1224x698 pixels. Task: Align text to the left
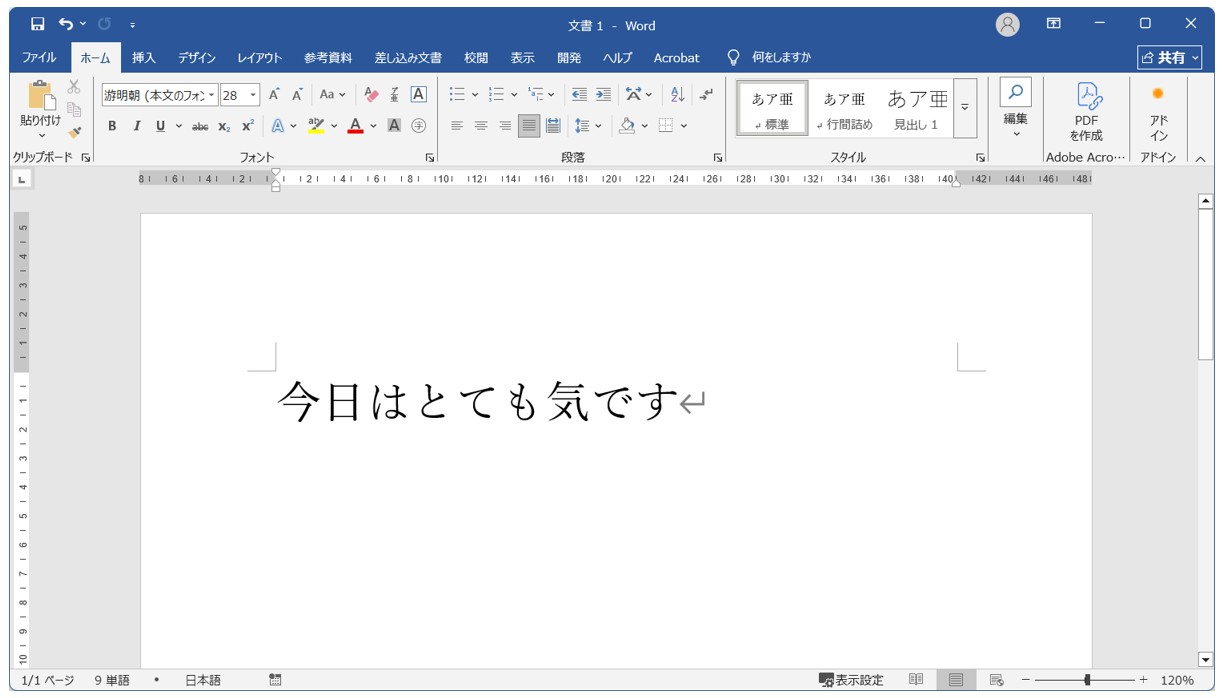click(457, 126)
